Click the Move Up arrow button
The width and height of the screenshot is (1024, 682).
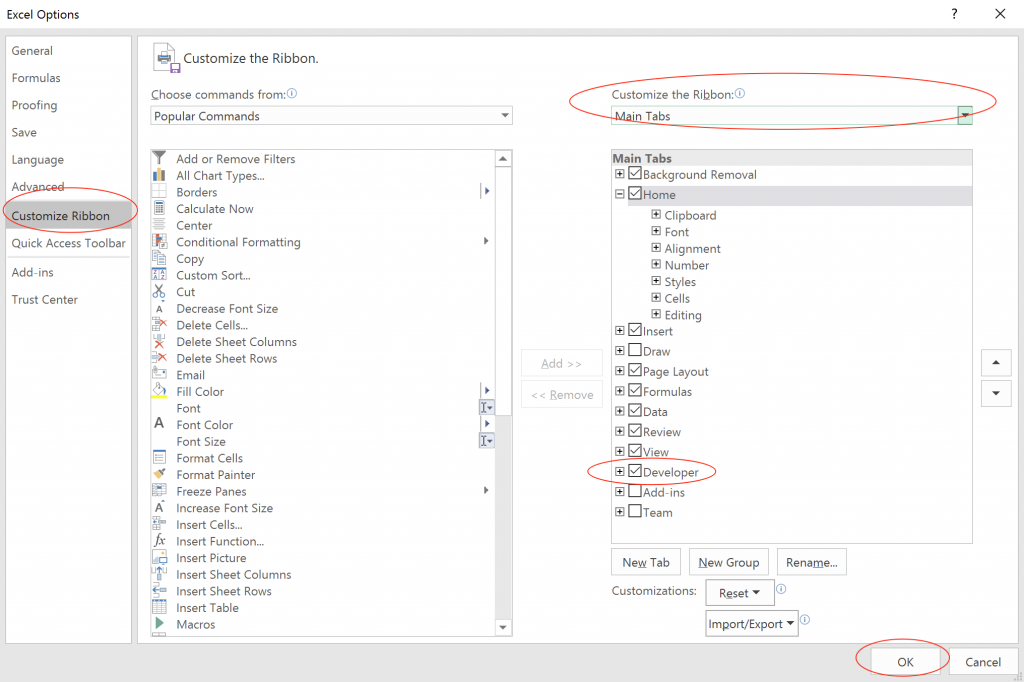995,362
